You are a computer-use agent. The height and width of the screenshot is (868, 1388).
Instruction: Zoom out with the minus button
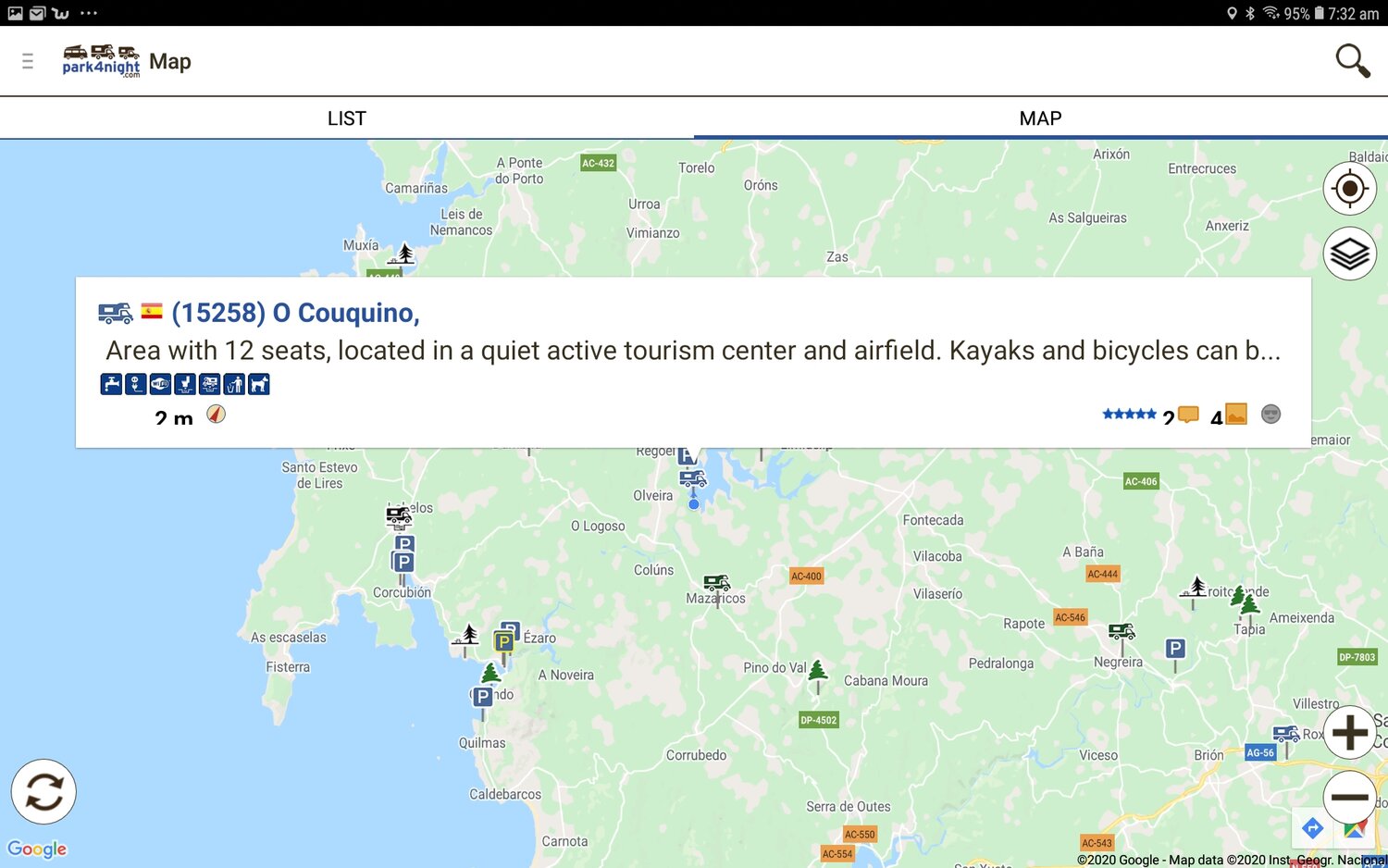click(1350, 797)
